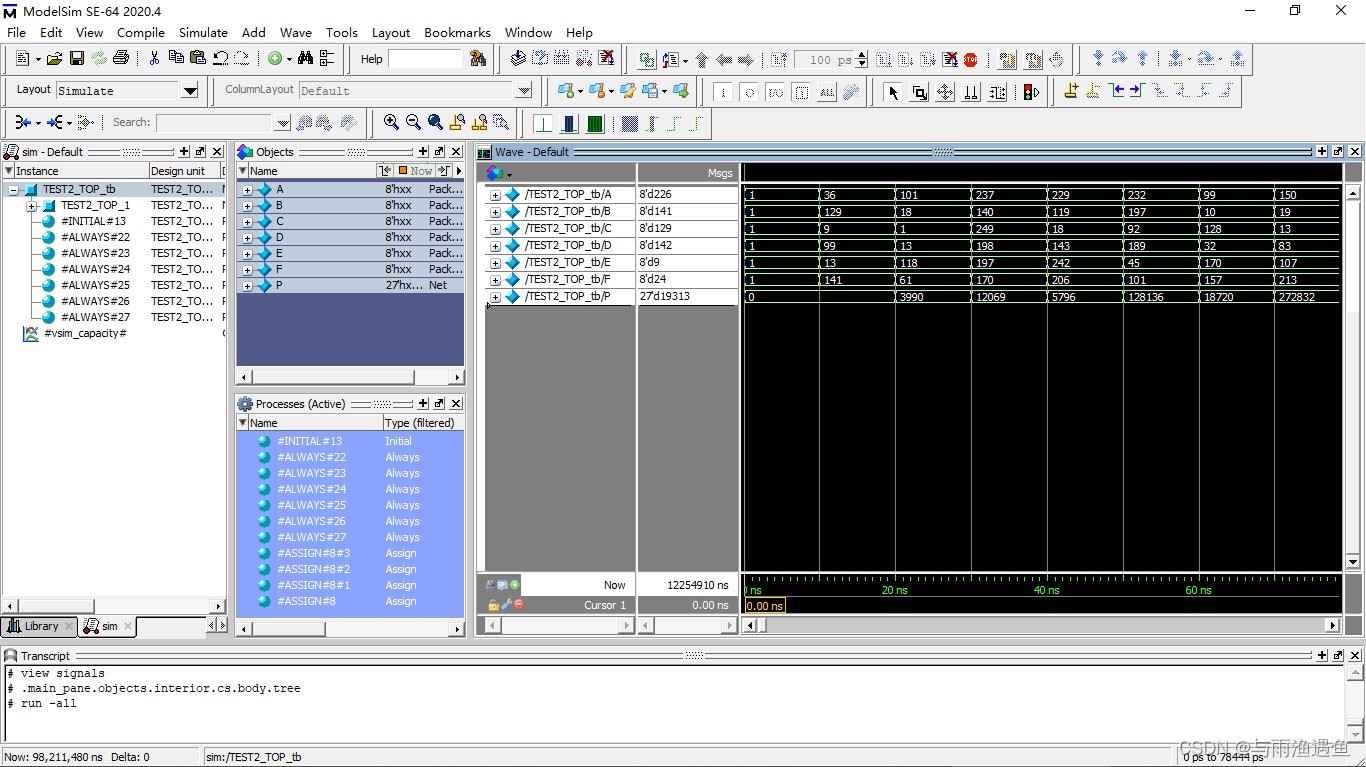Viewport: 1366px width, 767px height.
Task: Toggle select mode arrow in Wave toolbar
Action: click(893, 92)
